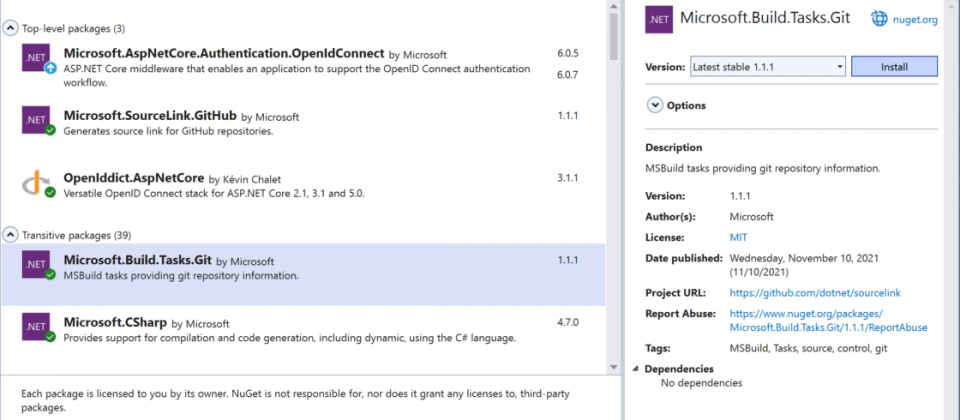Viewport: 960px width, 420px height.
Task: Click available version 6.0.7 of OpenIdConnect
Action: pos(568,75)
